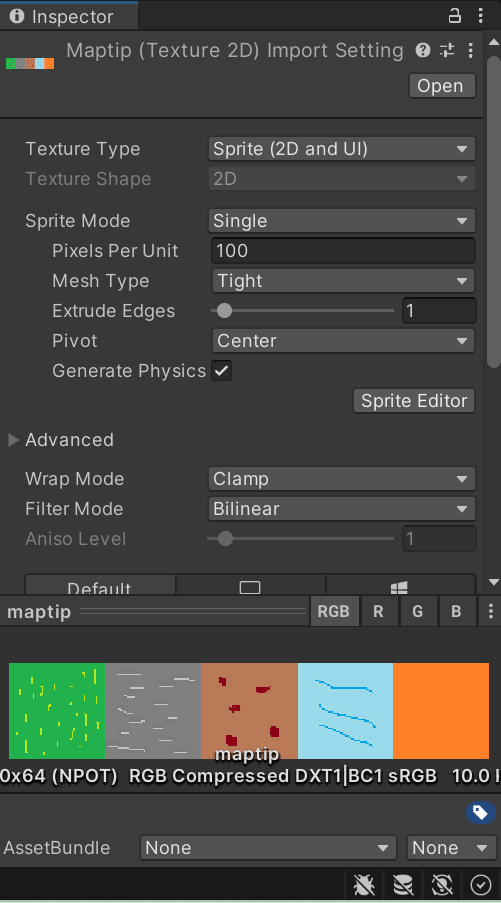501x903 pixels.
Task: Switch to the Windows platform tab
Action: pos(400,585)
